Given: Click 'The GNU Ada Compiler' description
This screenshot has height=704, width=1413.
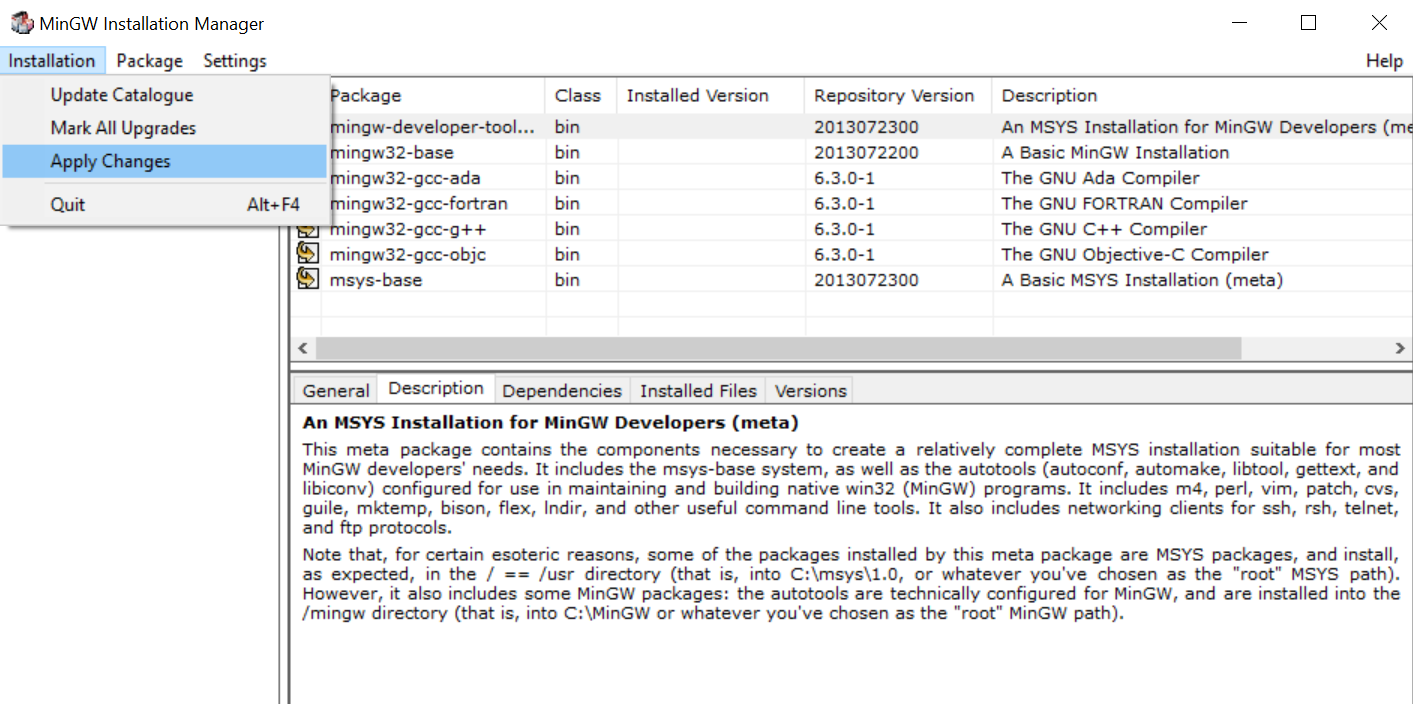Looking at the screenshot, I should click(x=1100, y=178).
